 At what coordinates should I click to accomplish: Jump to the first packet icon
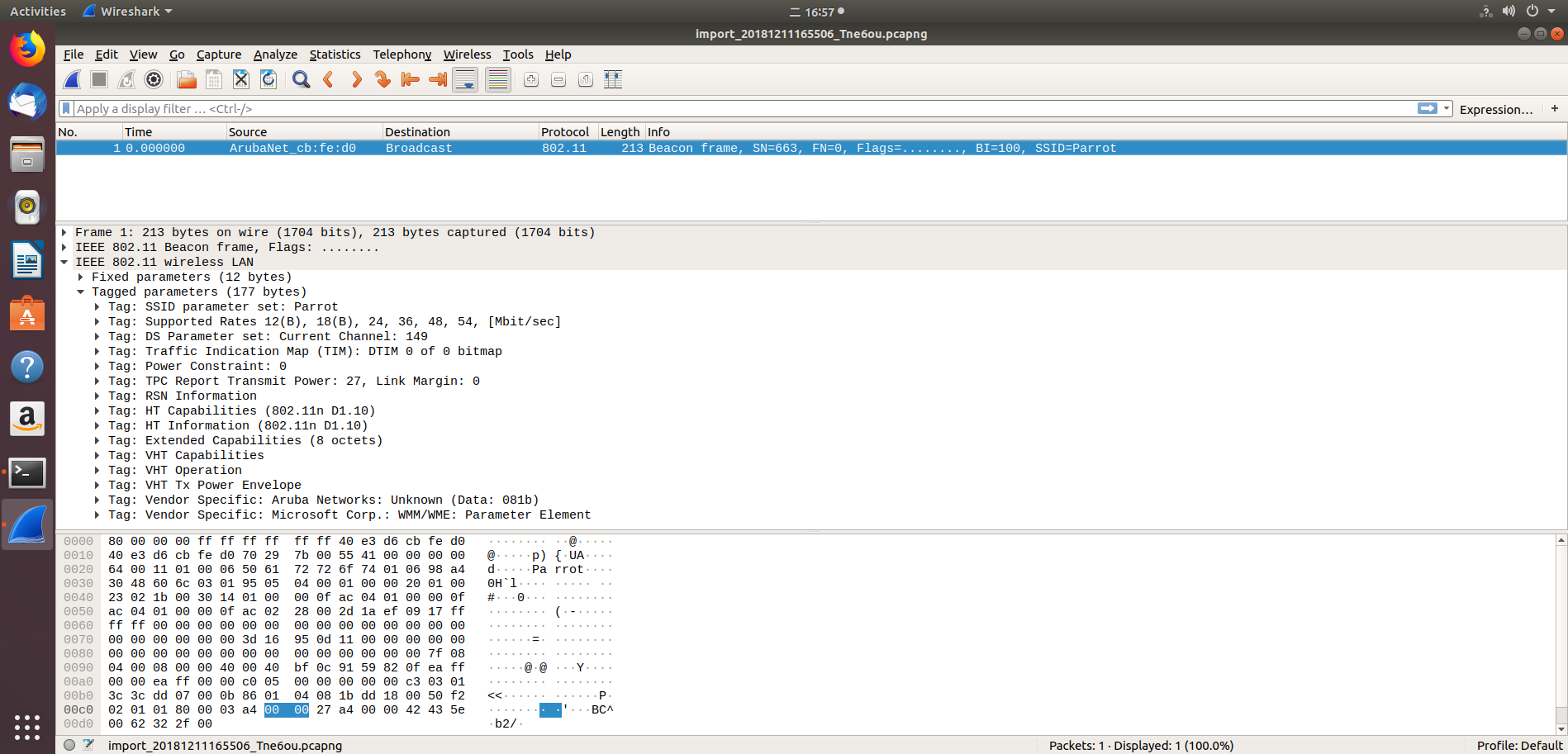[x=411, y=79]
